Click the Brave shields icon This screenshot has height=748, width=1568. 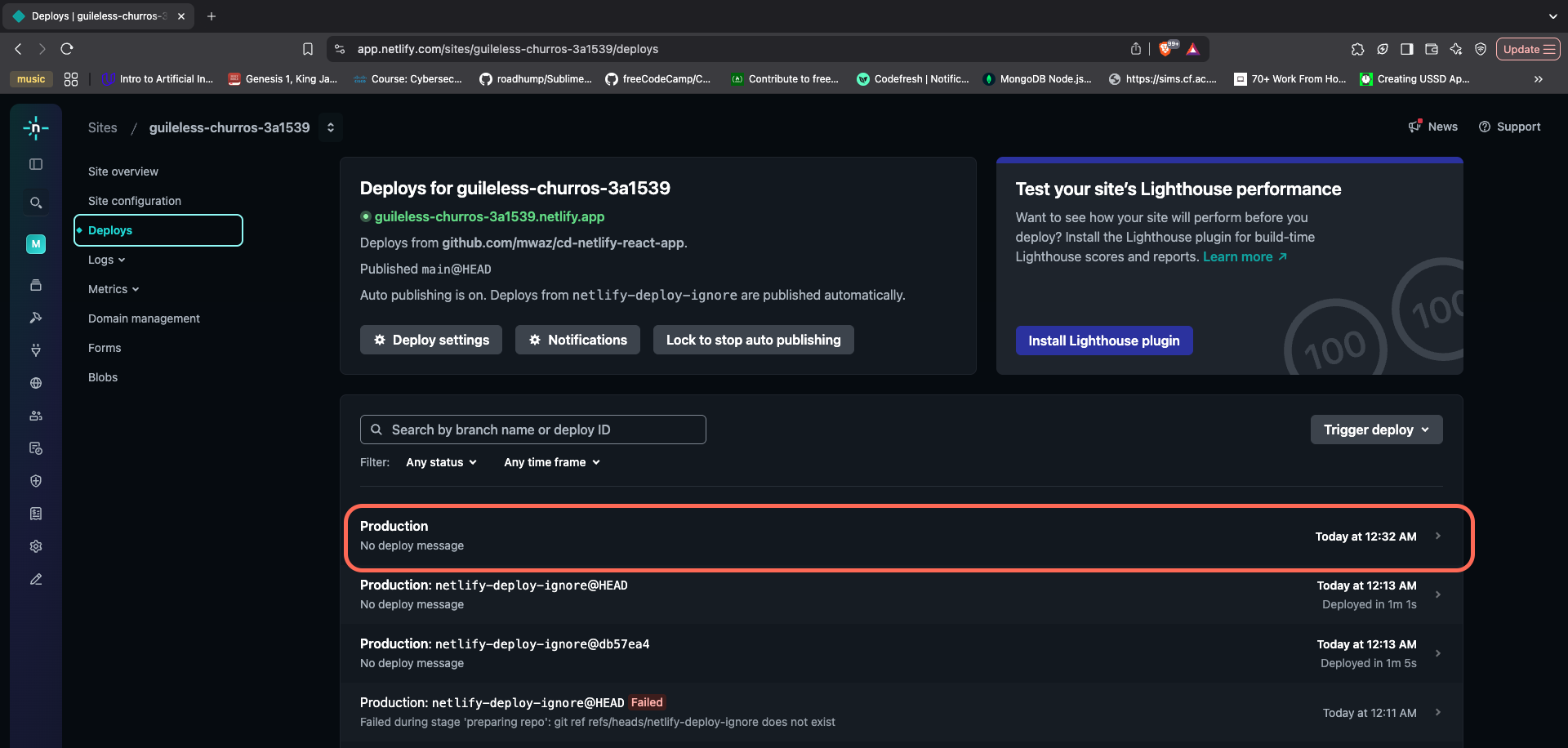pyautogui.click(x=1166, y=49)
